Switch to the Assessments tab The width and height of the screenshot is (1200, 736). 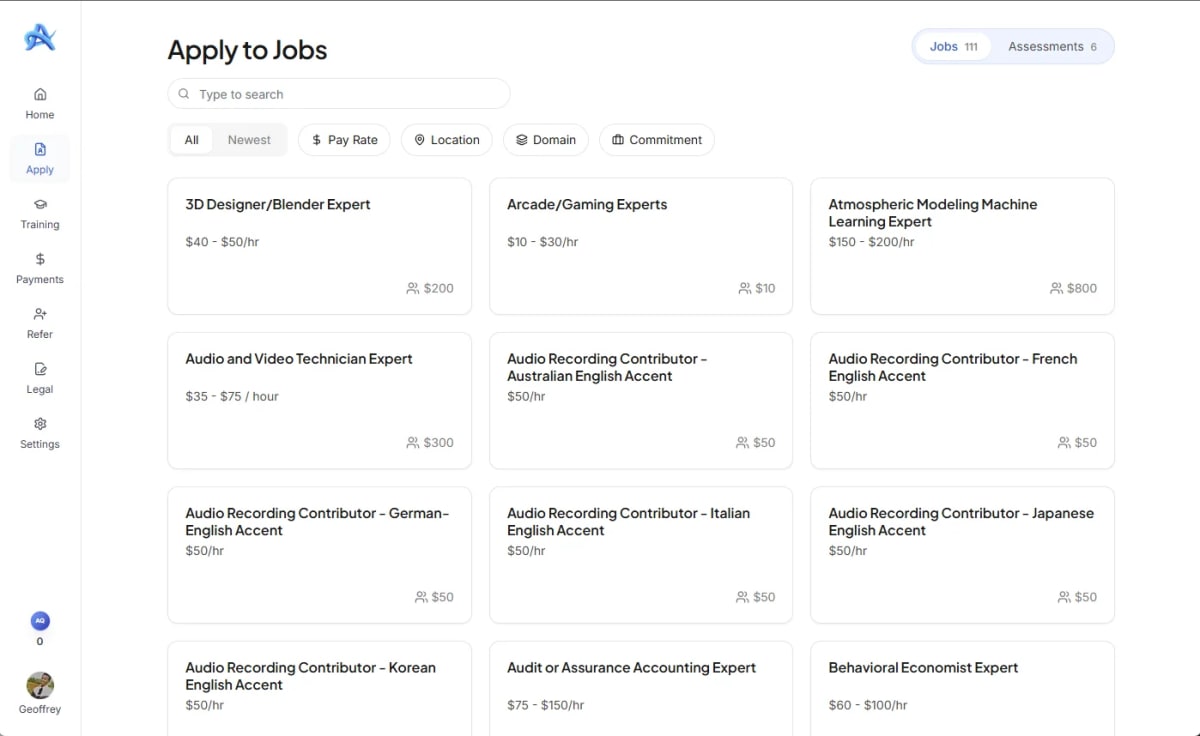click(1052, 47)
